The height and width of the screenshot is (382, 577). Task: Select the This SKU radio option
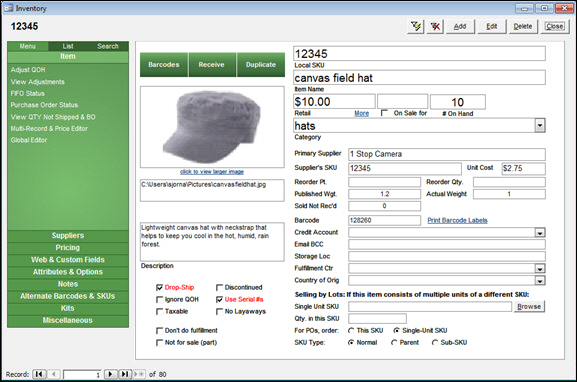coord(351,330)
